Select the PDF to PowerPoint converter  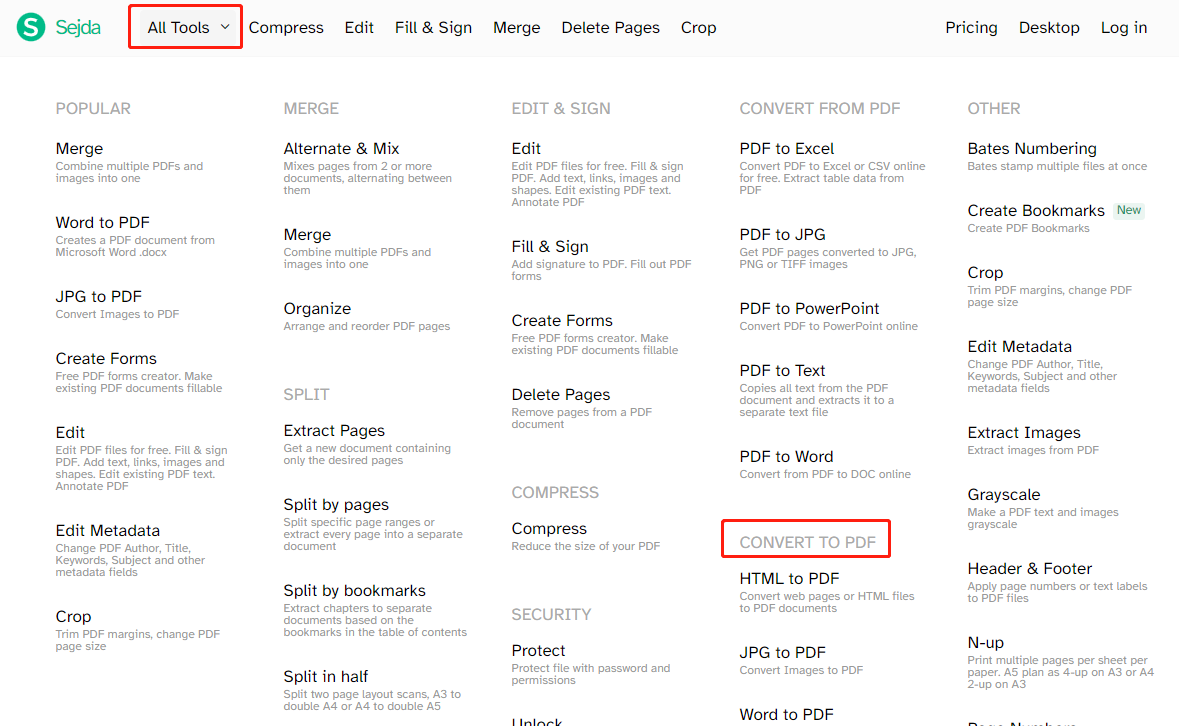pos(809,309)
